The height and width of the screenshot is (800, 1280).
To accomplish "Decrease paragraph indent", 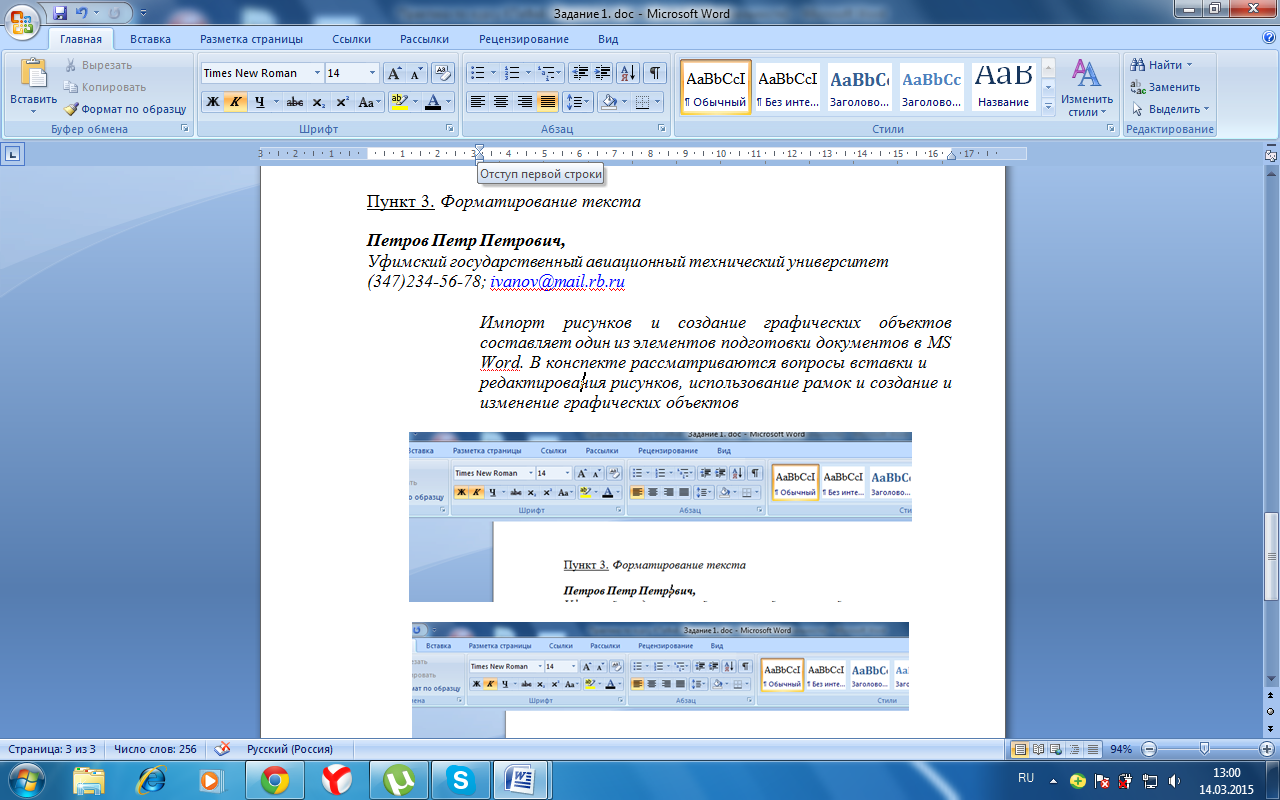I will point(580,73).
